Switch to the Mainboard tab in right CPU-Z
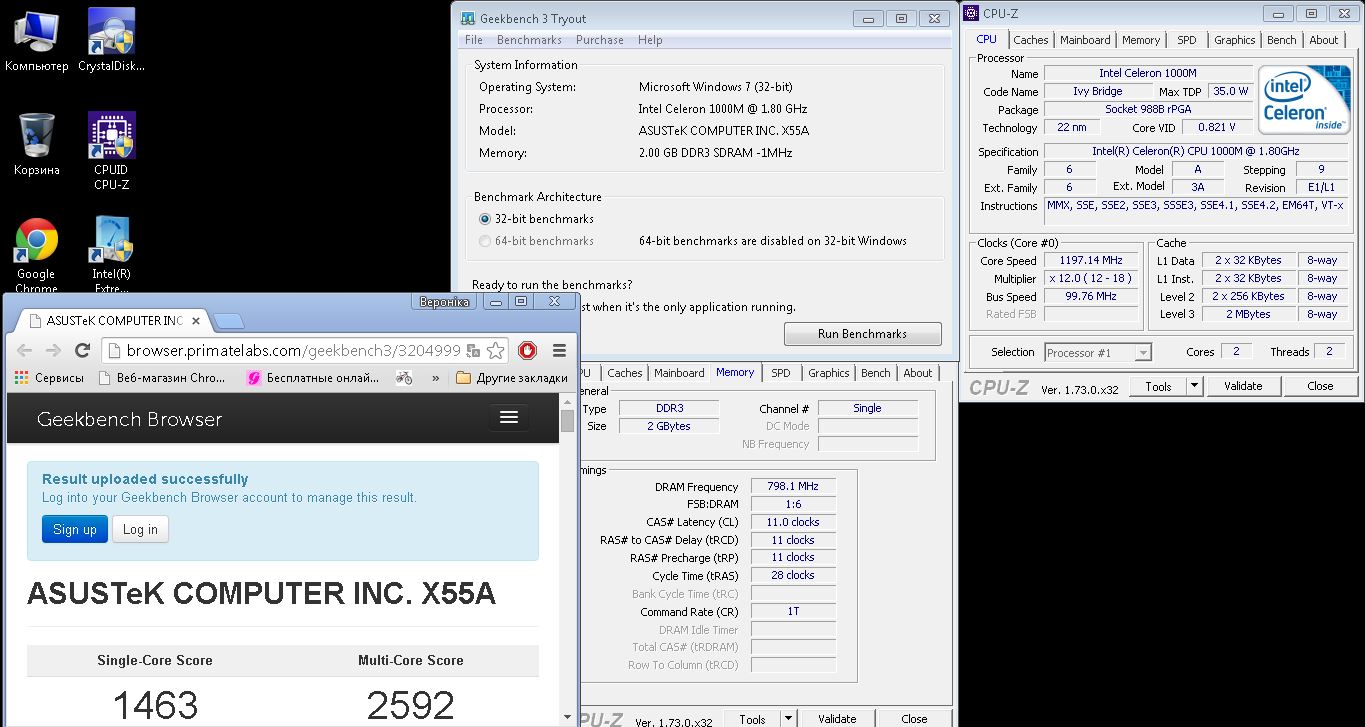This screenshot has height=727, width=1365. click(1085, 40)
